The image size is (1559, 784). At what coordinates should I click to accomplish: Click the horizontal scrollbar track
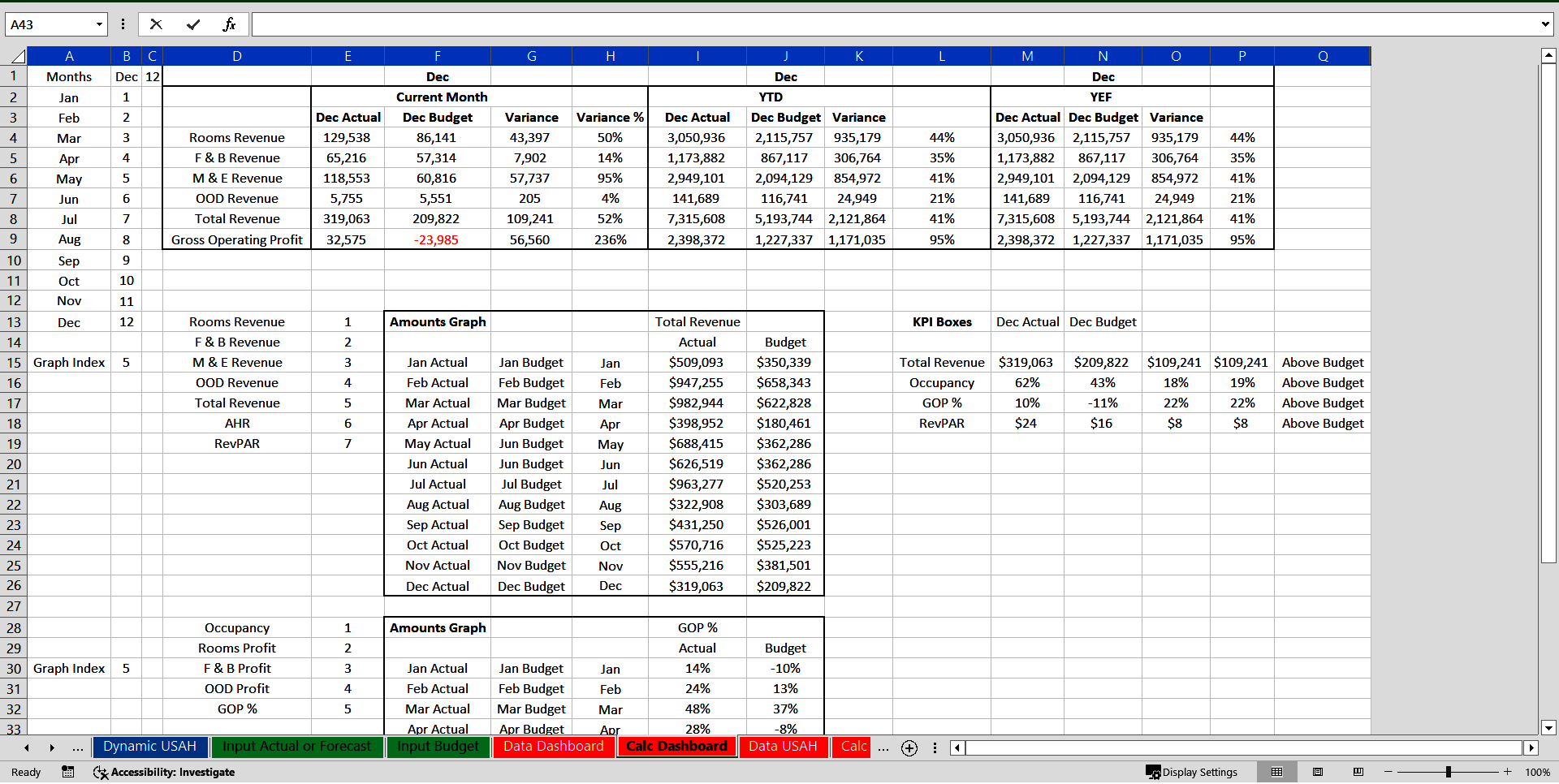1244,748
